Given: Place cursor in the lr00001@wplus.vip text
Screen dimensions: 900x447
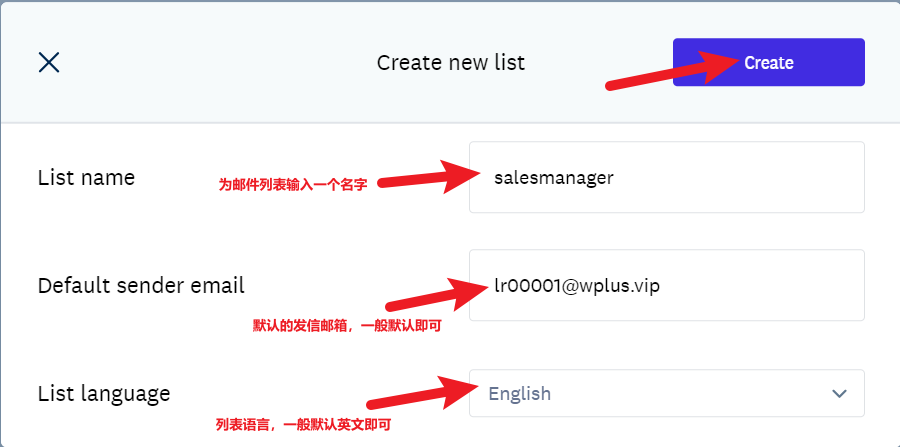Looking at the screenshot, I should click(577, 285).
